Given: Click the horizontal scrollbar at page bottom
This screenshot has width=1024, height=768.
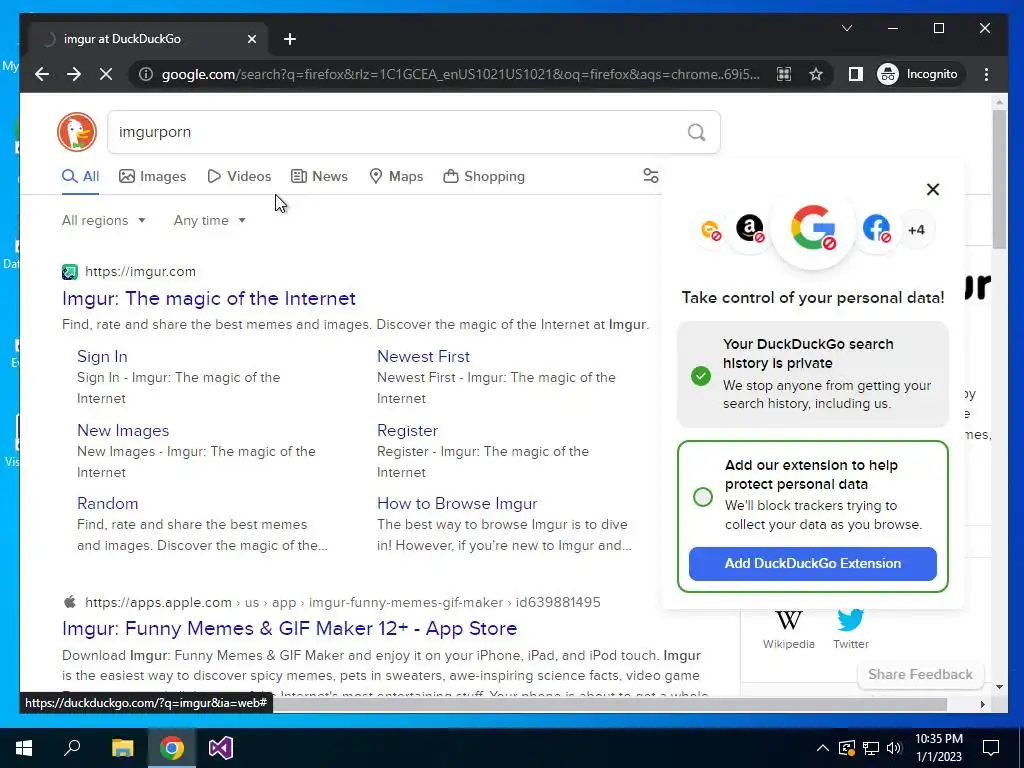Looking at the screenshot, I should pyautogui.click(x=609, y=704).
